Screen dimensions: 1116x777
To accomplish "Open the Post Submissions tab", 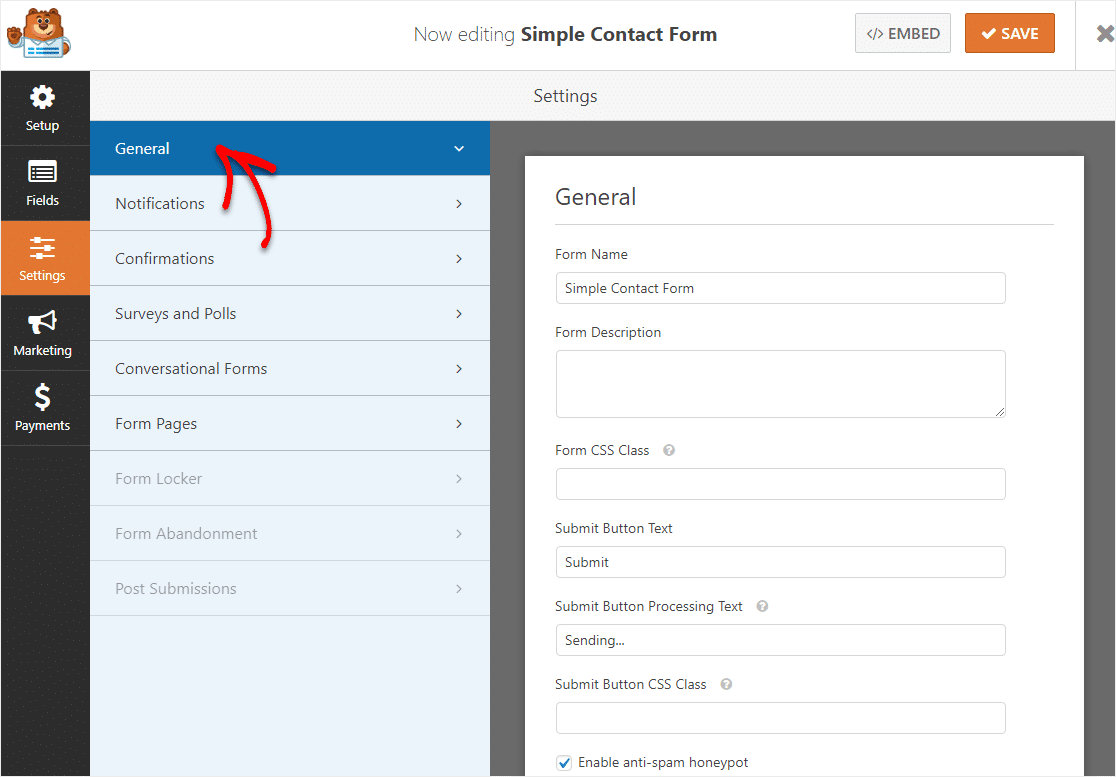I will pos(290,588).
